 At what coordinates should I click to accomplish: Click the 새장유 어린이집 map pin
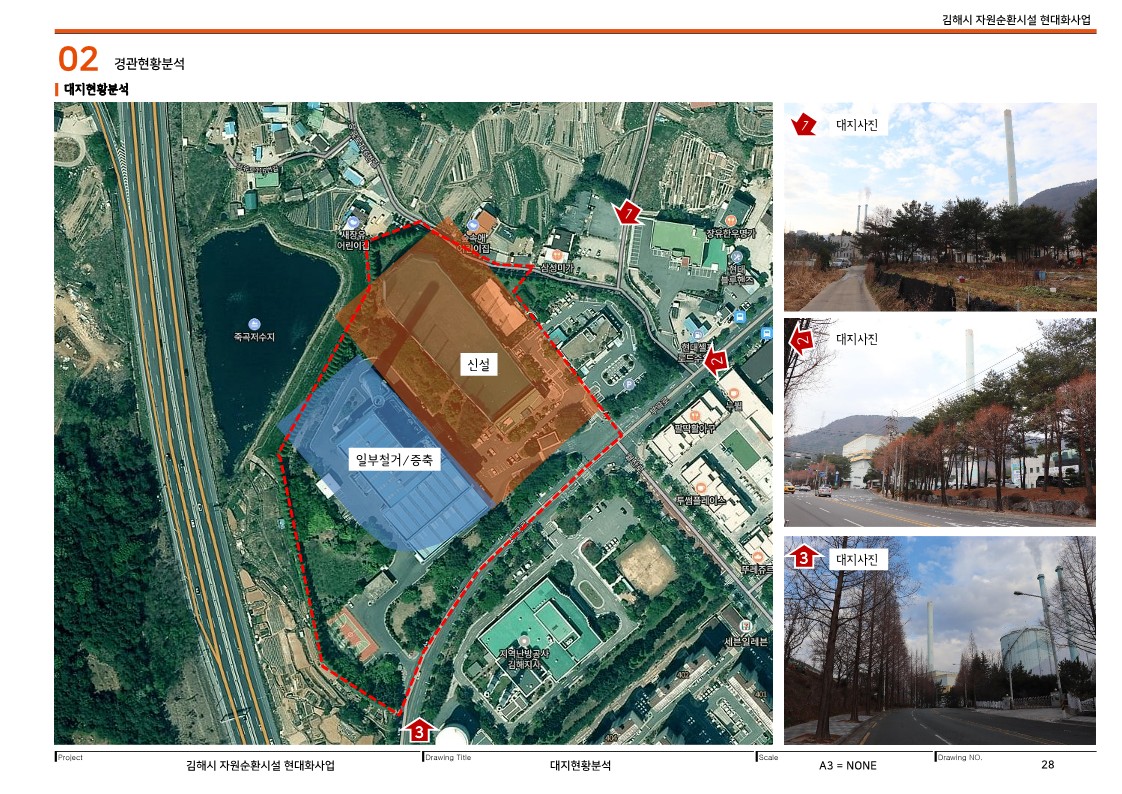click(x=352, y=222)
